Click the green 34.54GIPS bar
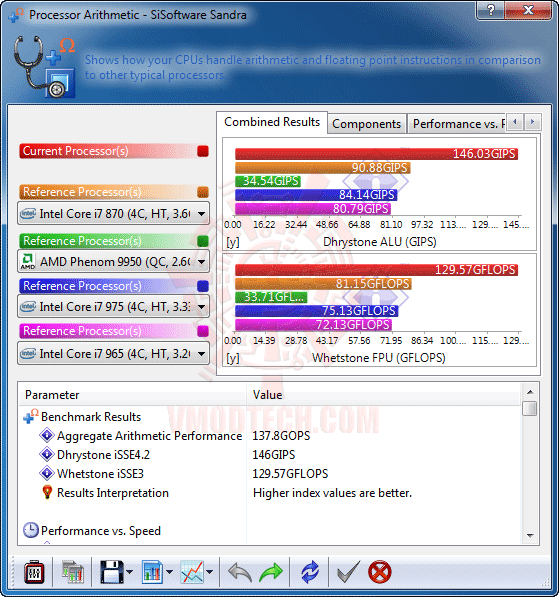This screenshot has width=559, height=597. tap(268, 181)
